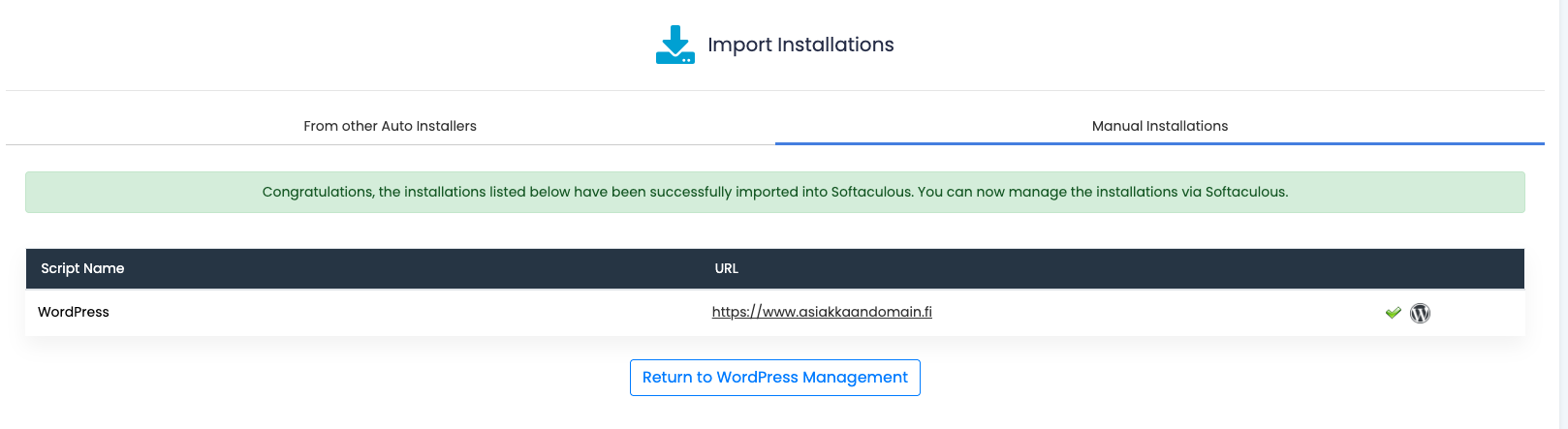Select the Manual Installations tab

tap(1159, 126)
